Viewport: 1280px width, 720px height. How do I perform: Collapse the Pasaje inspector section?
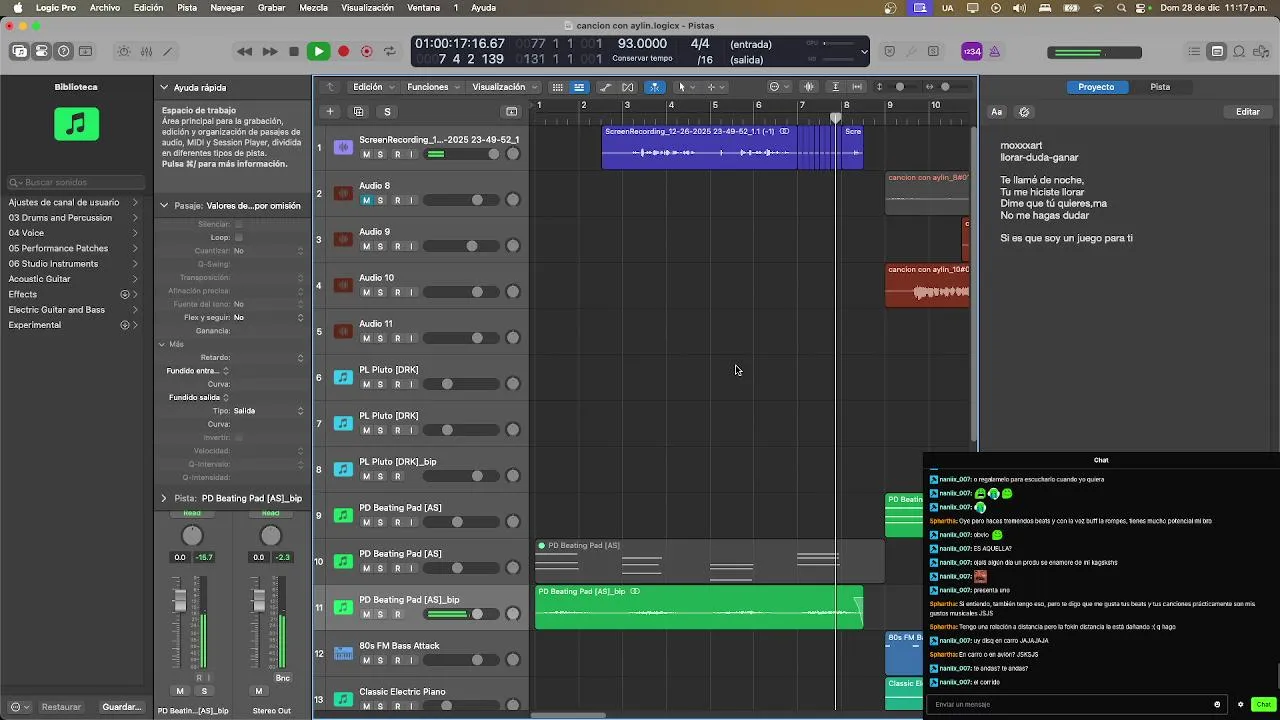tap(164, 205)
